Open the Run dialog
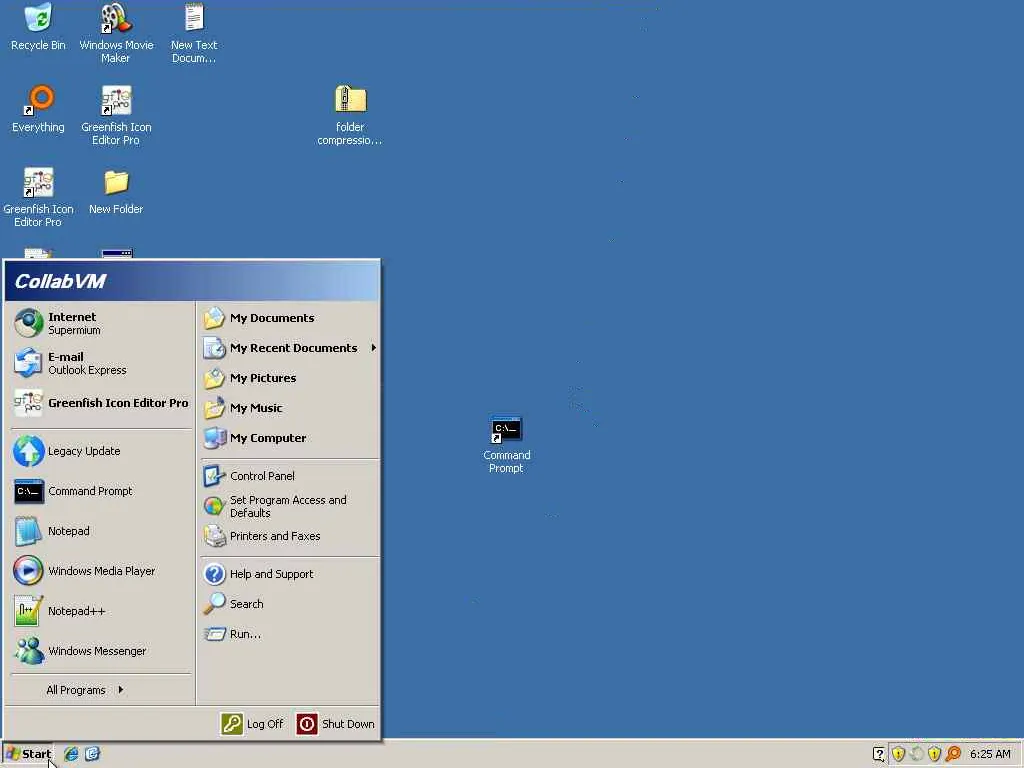 [289, 634]
